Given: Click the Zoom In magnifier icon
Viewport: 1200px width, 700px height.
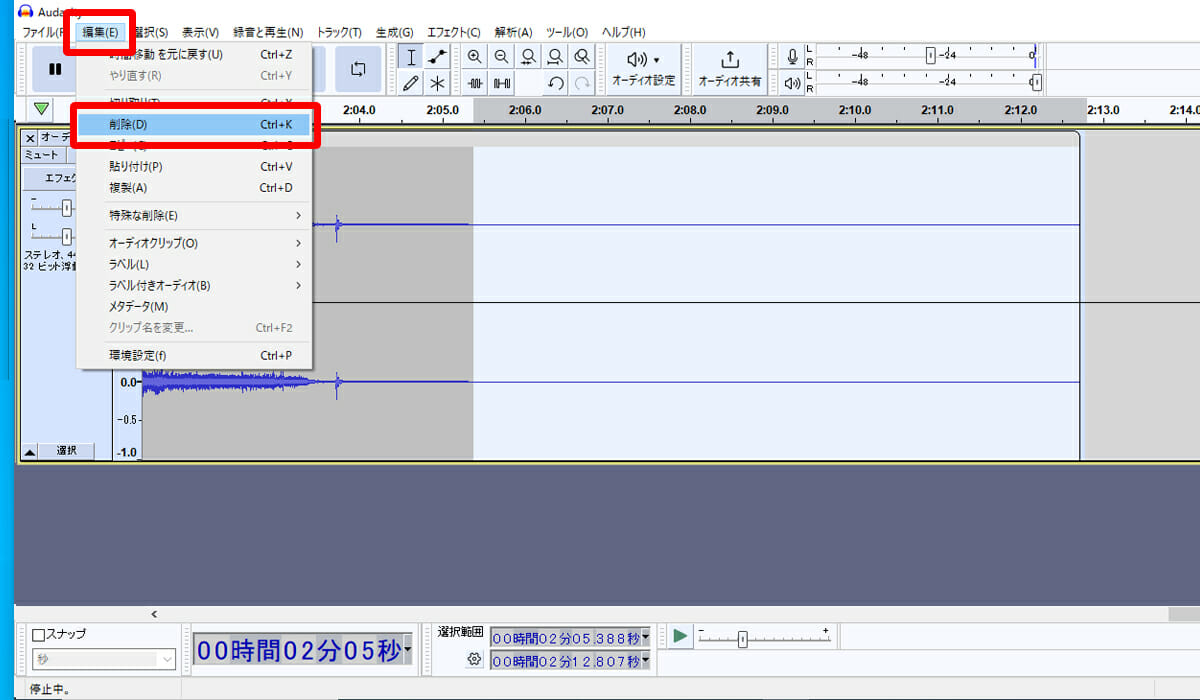Looking at the screenshot, I should coord(475,58).
